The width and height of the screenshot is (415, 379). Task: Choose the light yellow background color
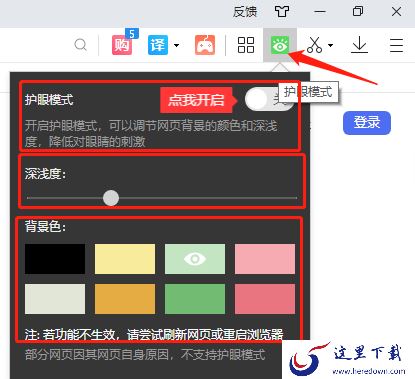pos(125,259)
